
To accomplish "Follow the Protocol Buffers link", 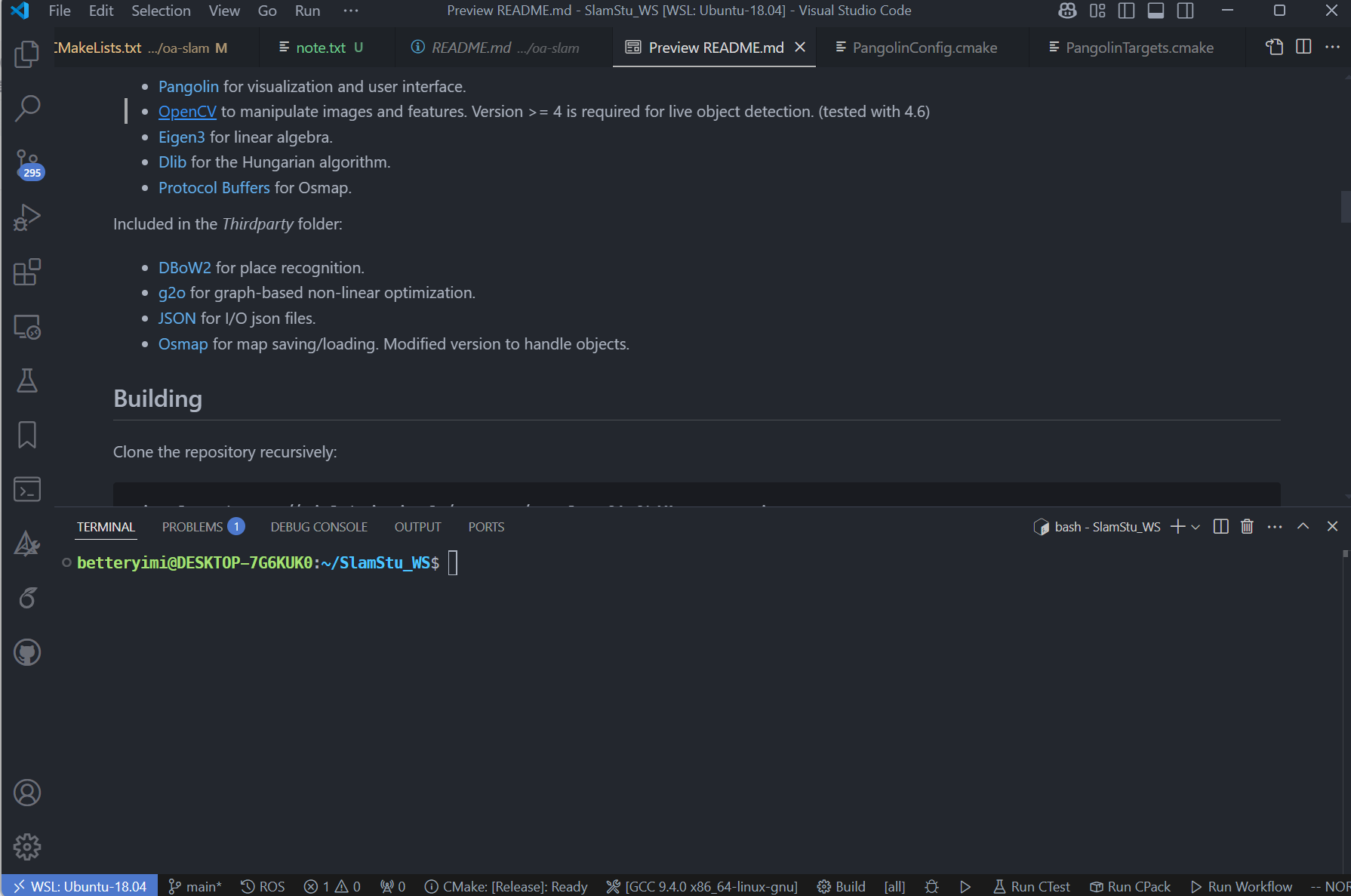I will coord(214,188).
